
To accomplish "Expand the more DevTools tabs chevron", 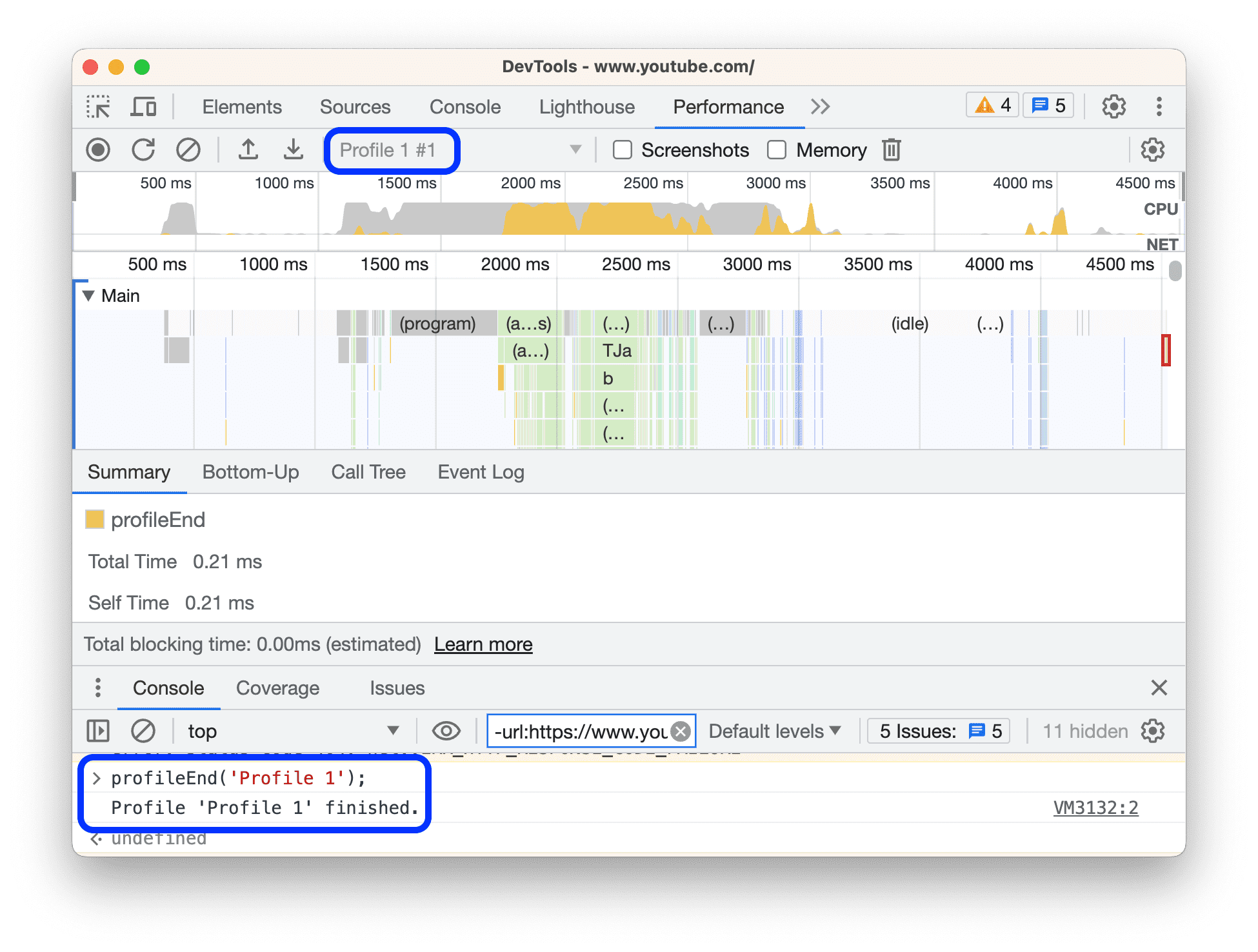I will click(x=820, y=107).
